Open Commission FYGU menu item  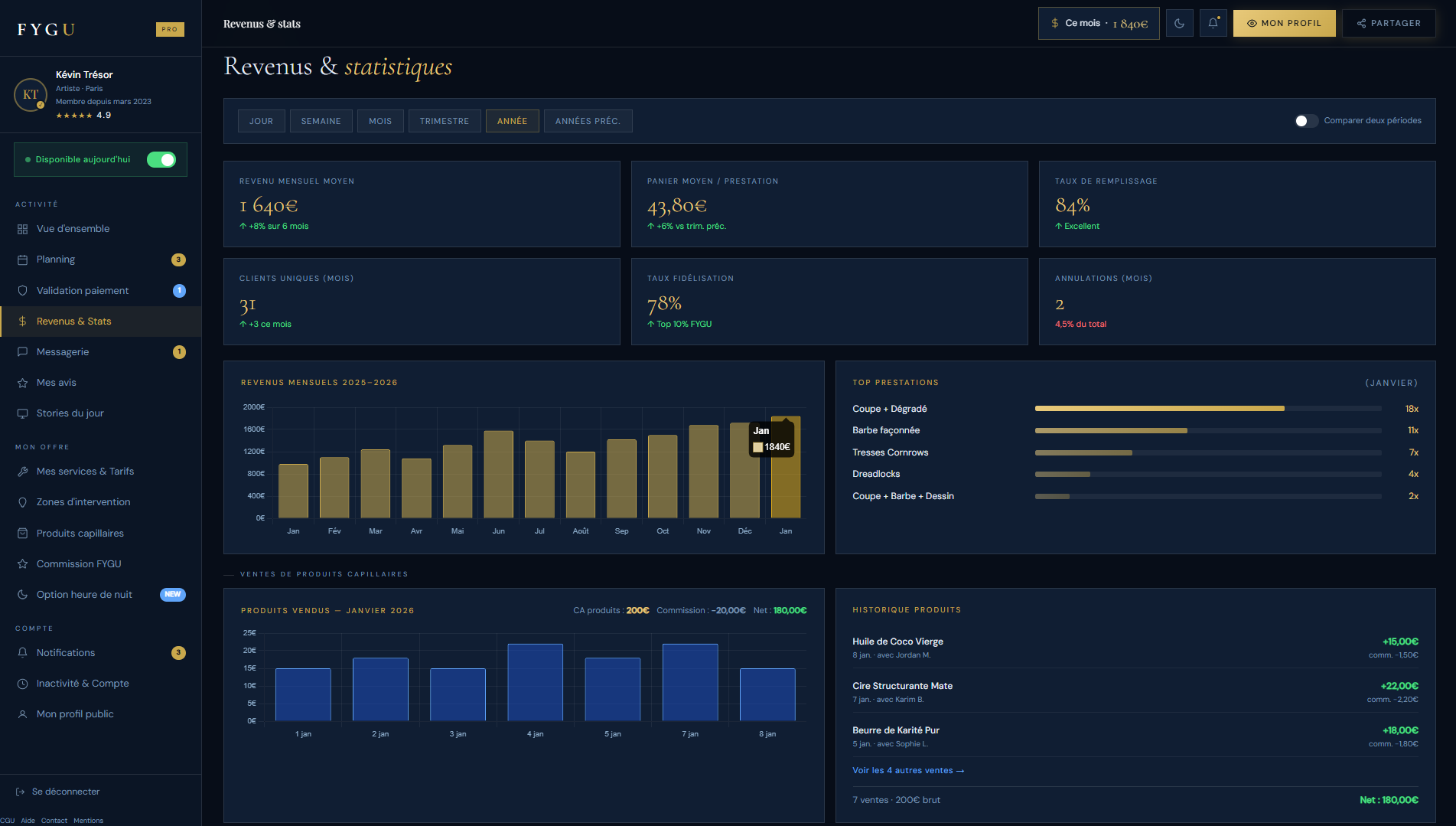click(x=100, y=564)
